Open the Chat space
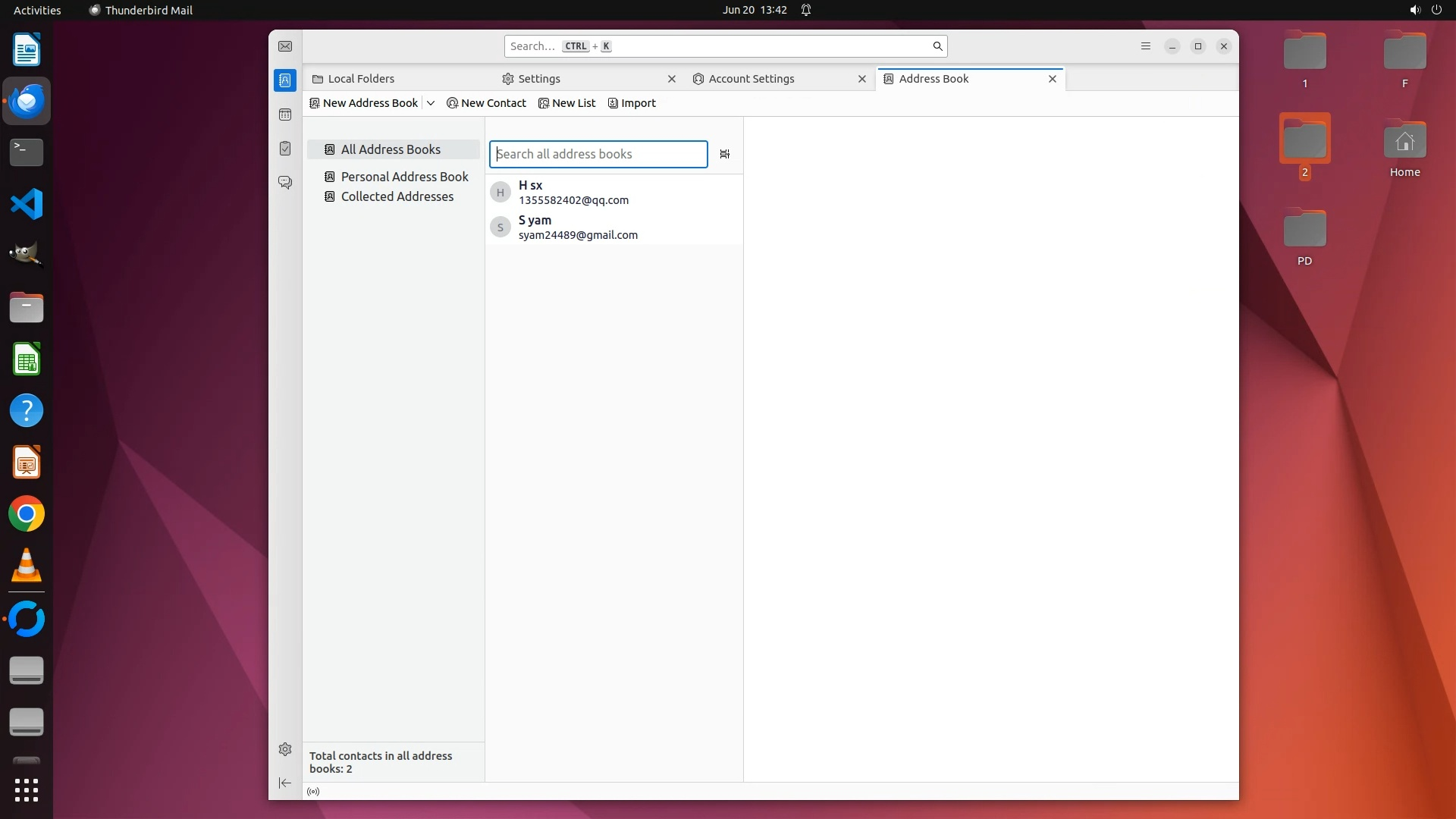The image size is (1456, 819). 285,183
